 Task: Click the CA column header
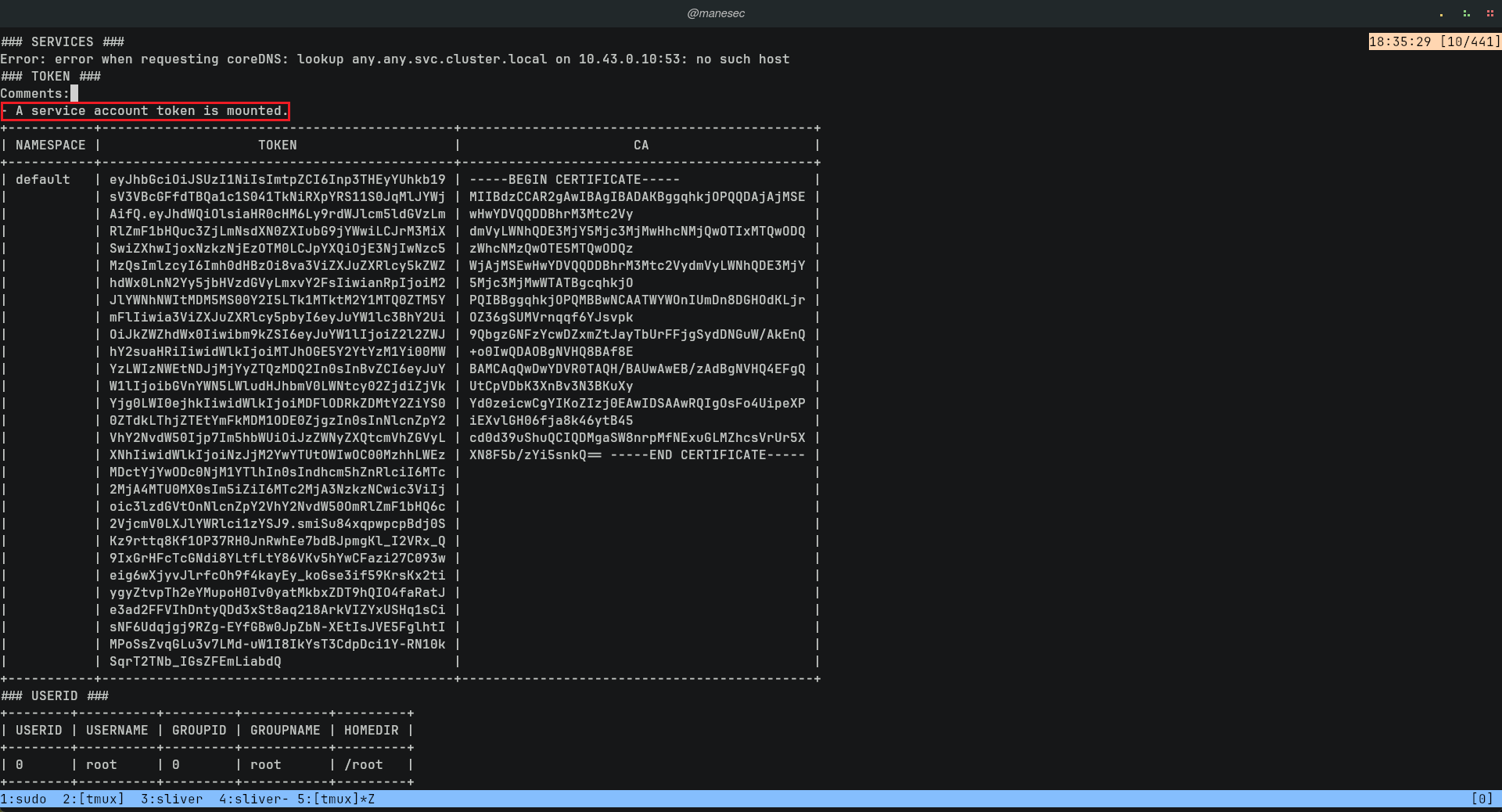[x=641, y=146]
